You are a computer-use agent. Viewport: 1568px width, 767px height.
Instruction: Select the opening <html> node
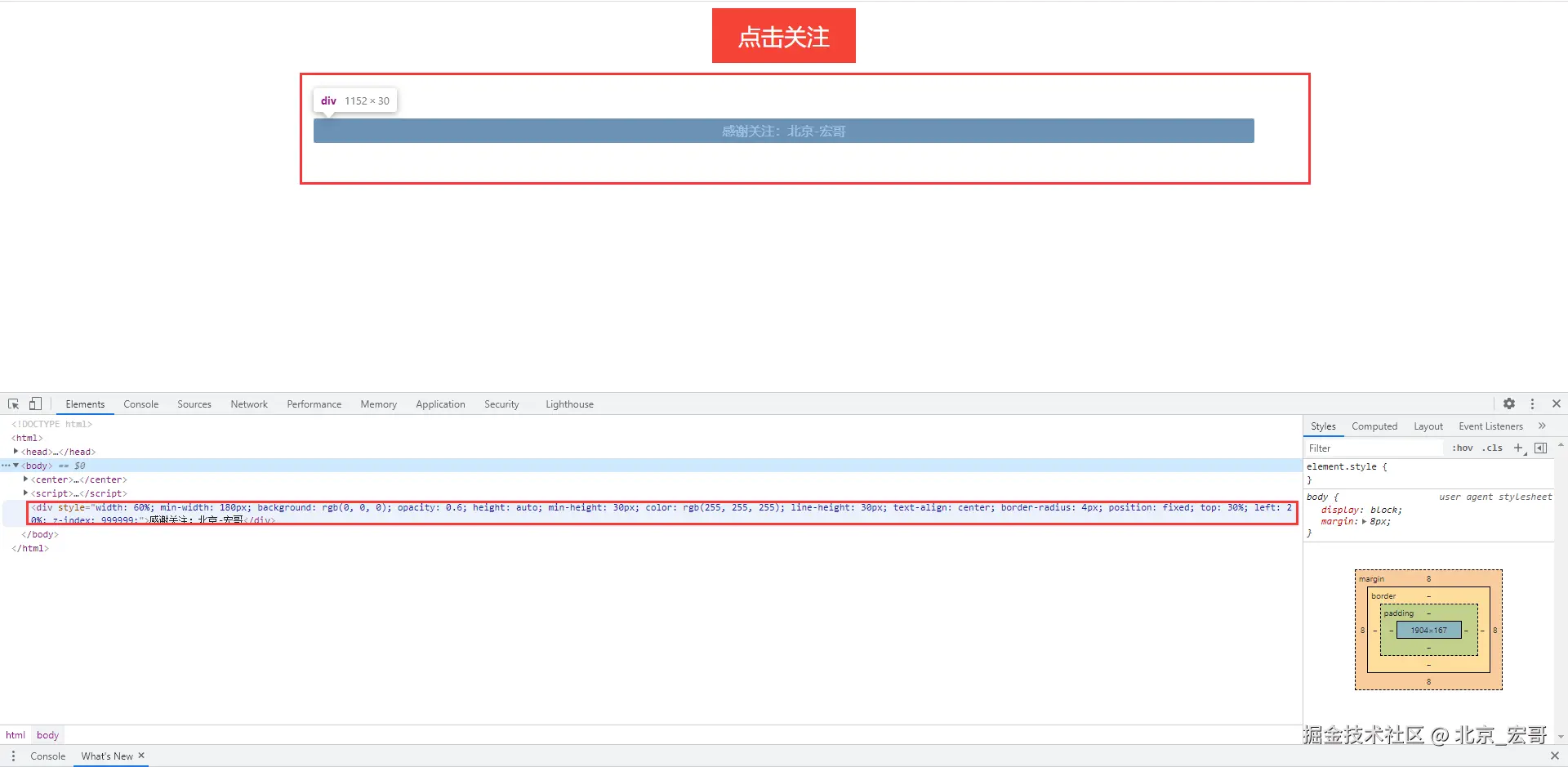(27, 439)
